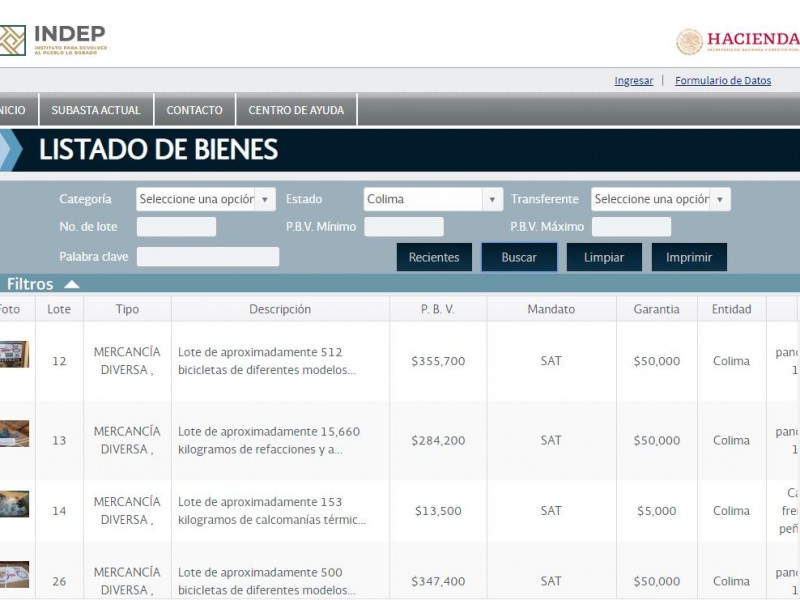Sort by the Descripción column header
The height and width of the screenshot is (600, 800).
point(280,309)
